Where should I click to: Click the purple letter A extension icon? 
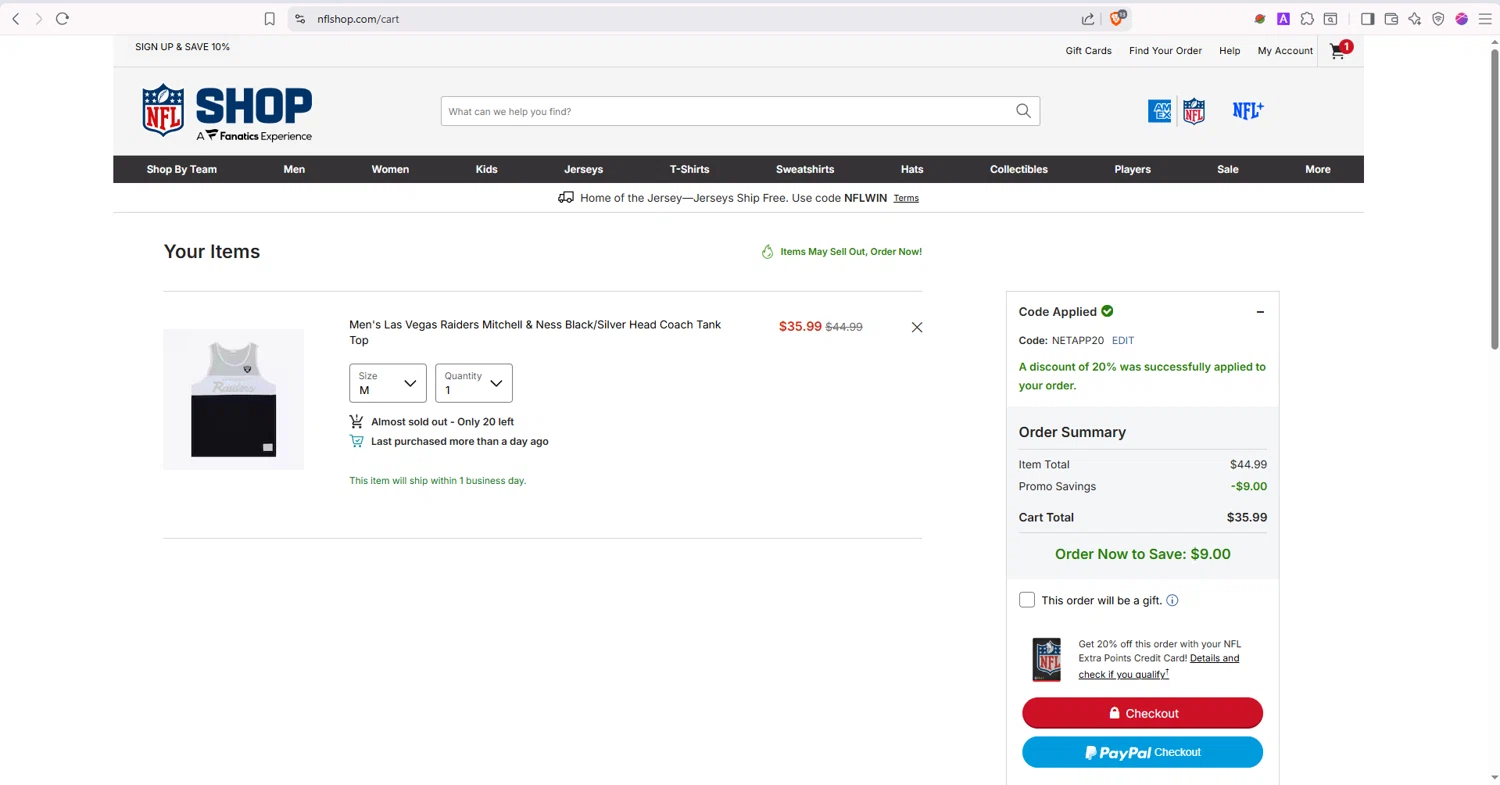pyautogui.click(x=1283, y=19)
